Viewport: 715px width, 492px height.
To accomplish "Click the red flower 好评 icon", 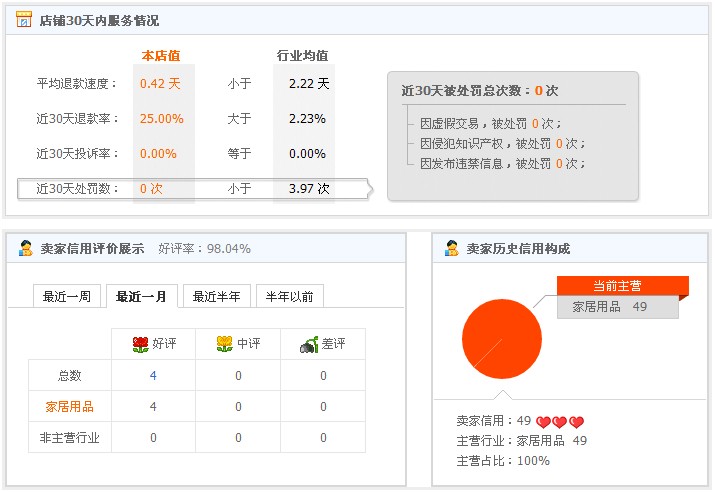I will click(140, 344).
